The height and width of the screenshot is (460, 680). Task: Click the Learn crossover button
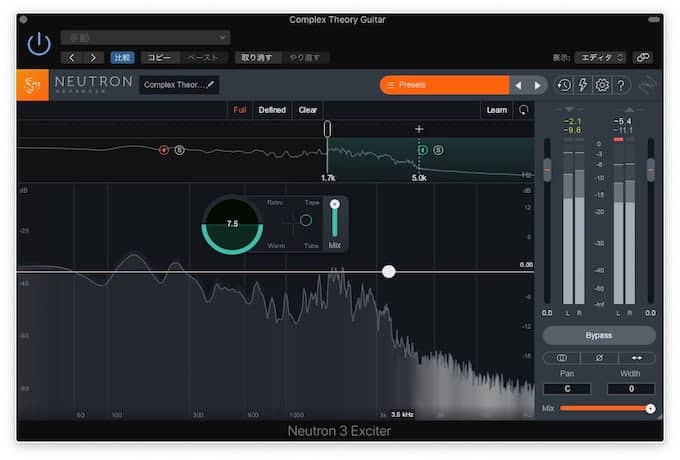point(497,110)
